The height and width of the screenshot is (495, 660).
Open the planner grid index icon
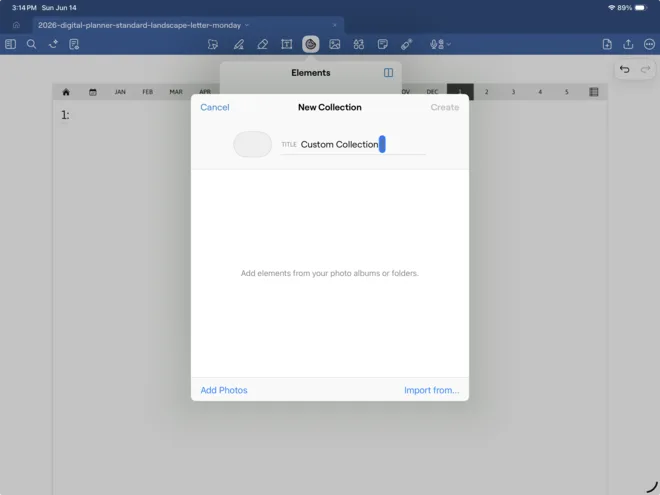pyautogui.click(x=593, y=92)
